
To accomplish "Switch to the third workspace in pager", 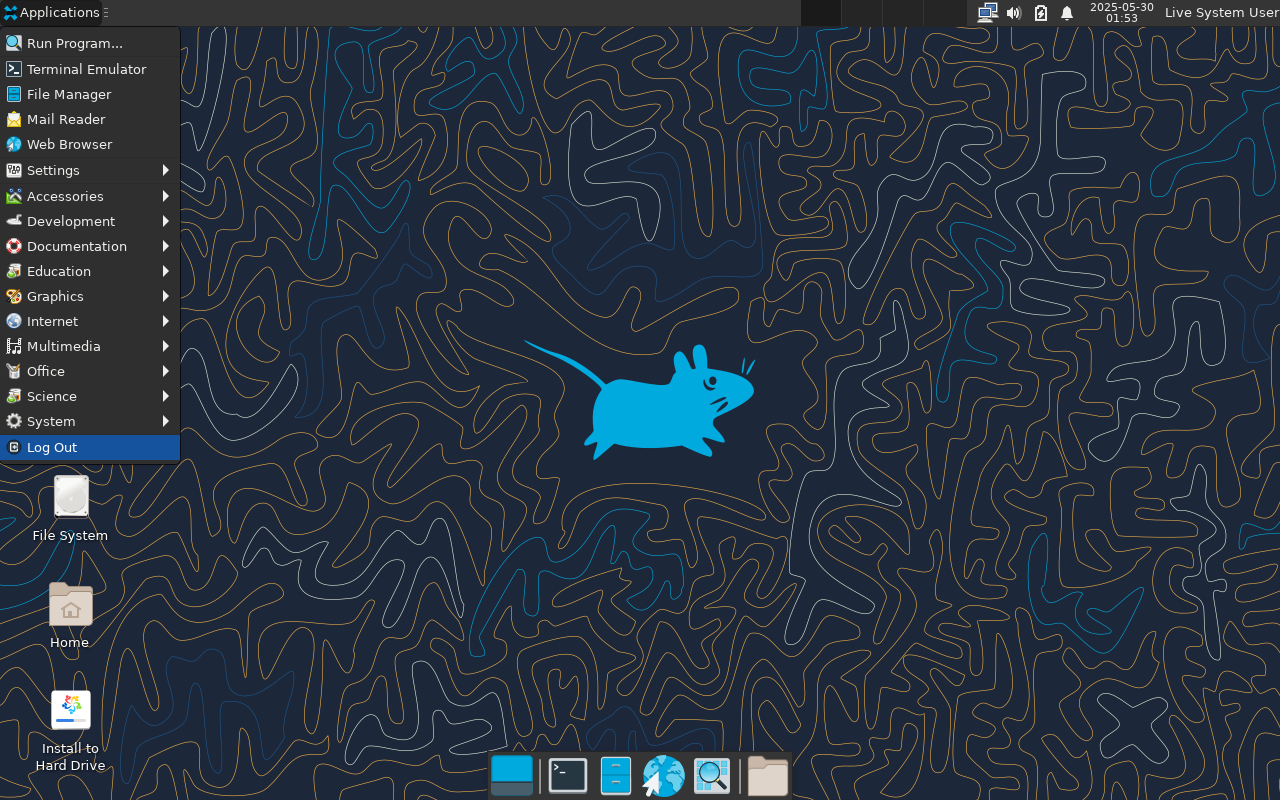I will 902,13.
